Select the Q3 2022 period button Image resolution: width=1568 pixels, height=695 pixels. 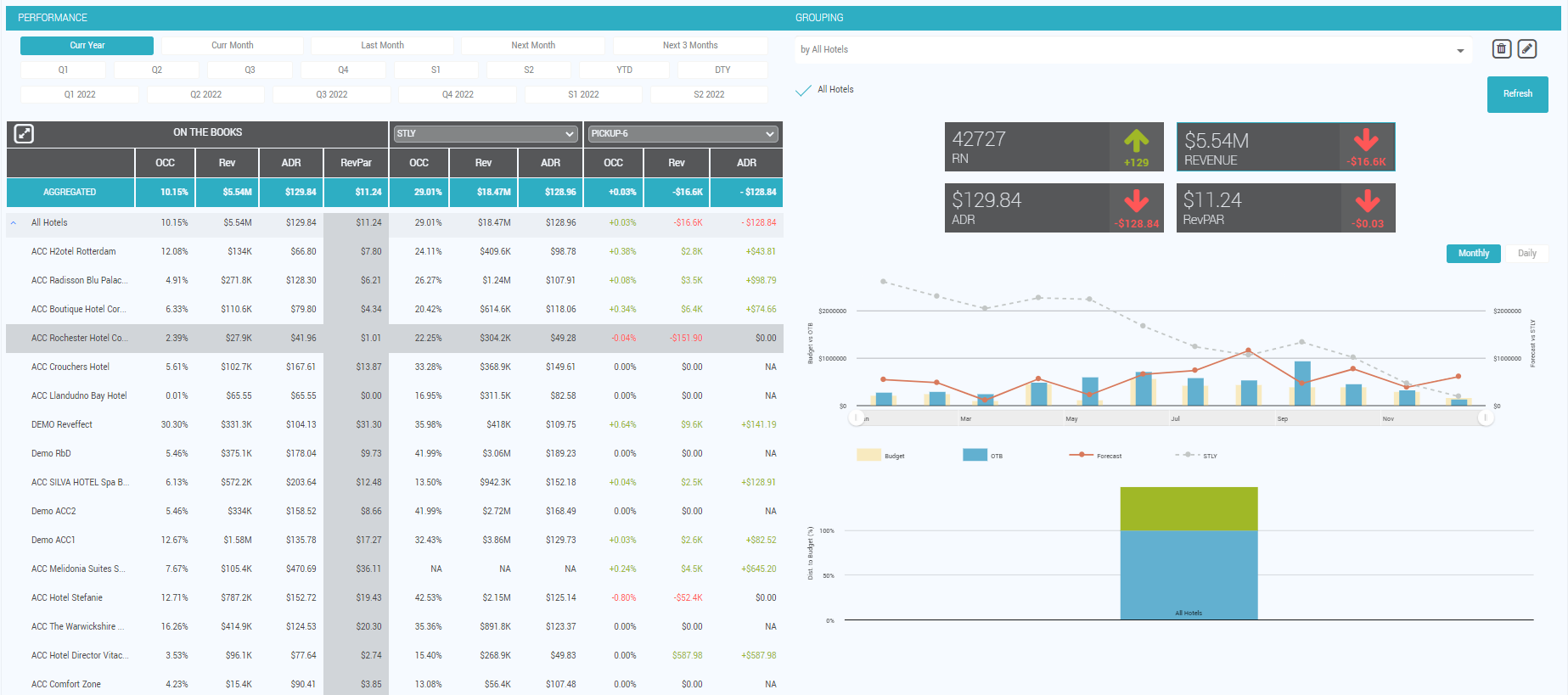[x=331, y=95]
